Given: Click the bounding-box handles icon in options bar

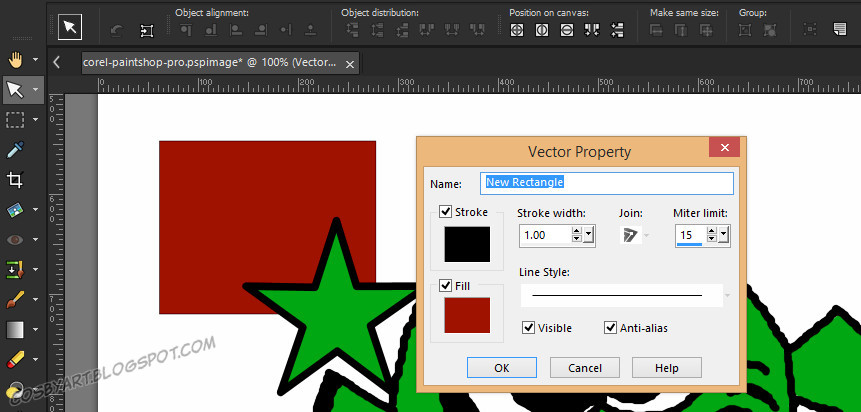Looking at the screenshot, I should (x=147, y=30).
